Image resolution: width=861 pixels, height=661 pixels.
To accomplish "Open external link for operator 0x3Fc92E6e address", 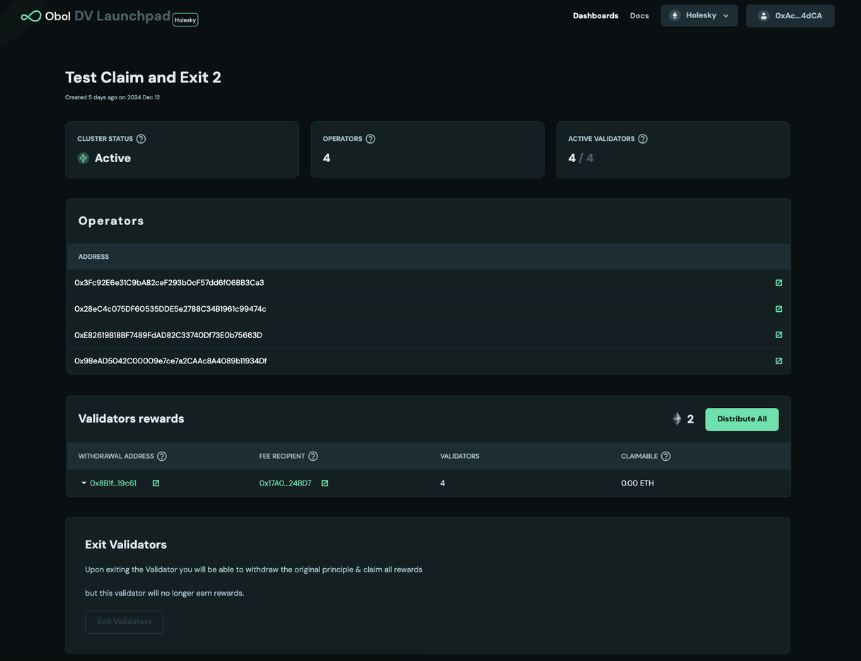I will click(x=779, y=283).
